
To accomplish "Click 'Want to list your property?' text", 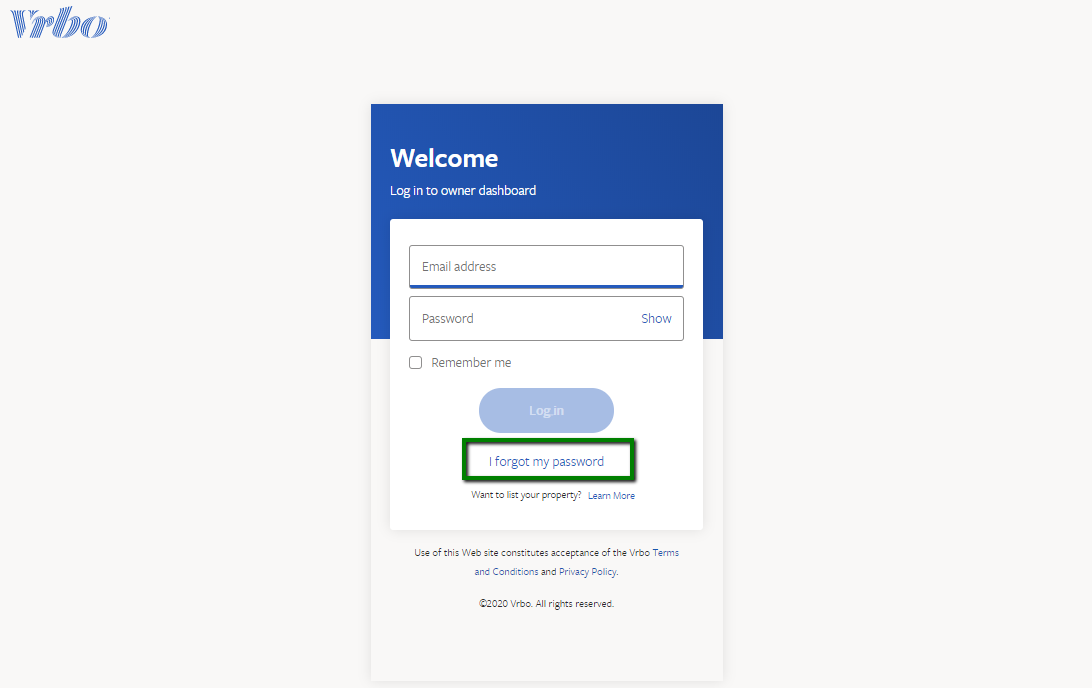I will coord(526,495).
